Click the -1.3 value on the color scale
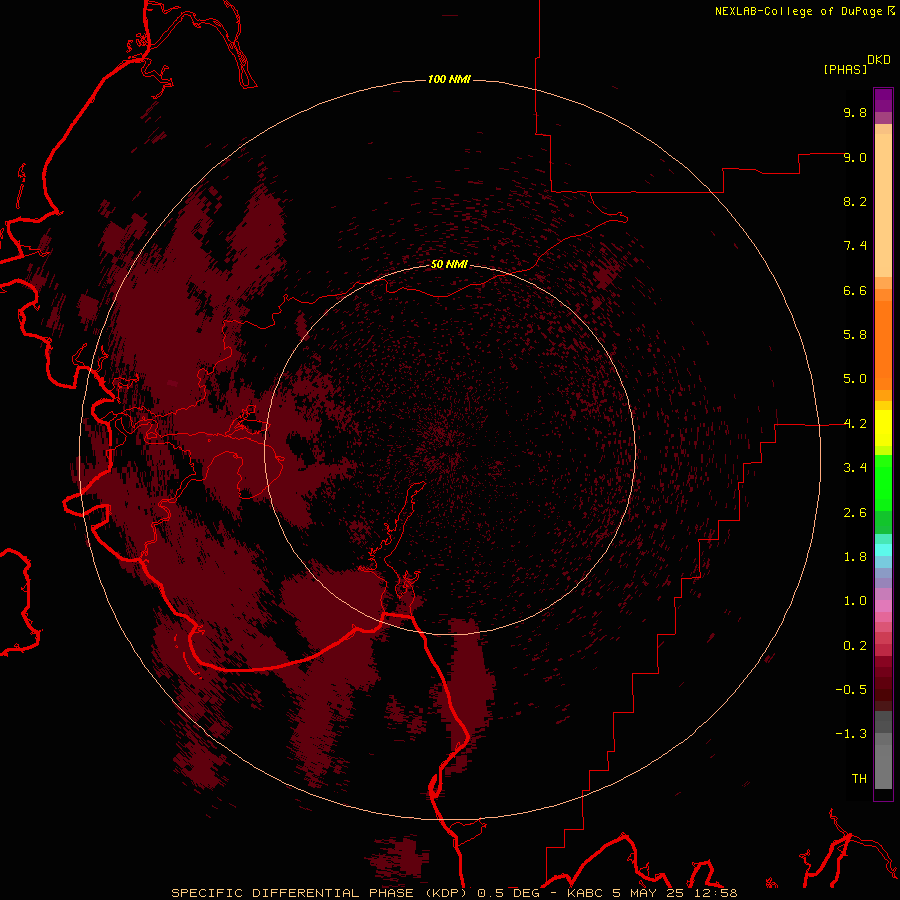The image size is (900, 900). (851, 734)
